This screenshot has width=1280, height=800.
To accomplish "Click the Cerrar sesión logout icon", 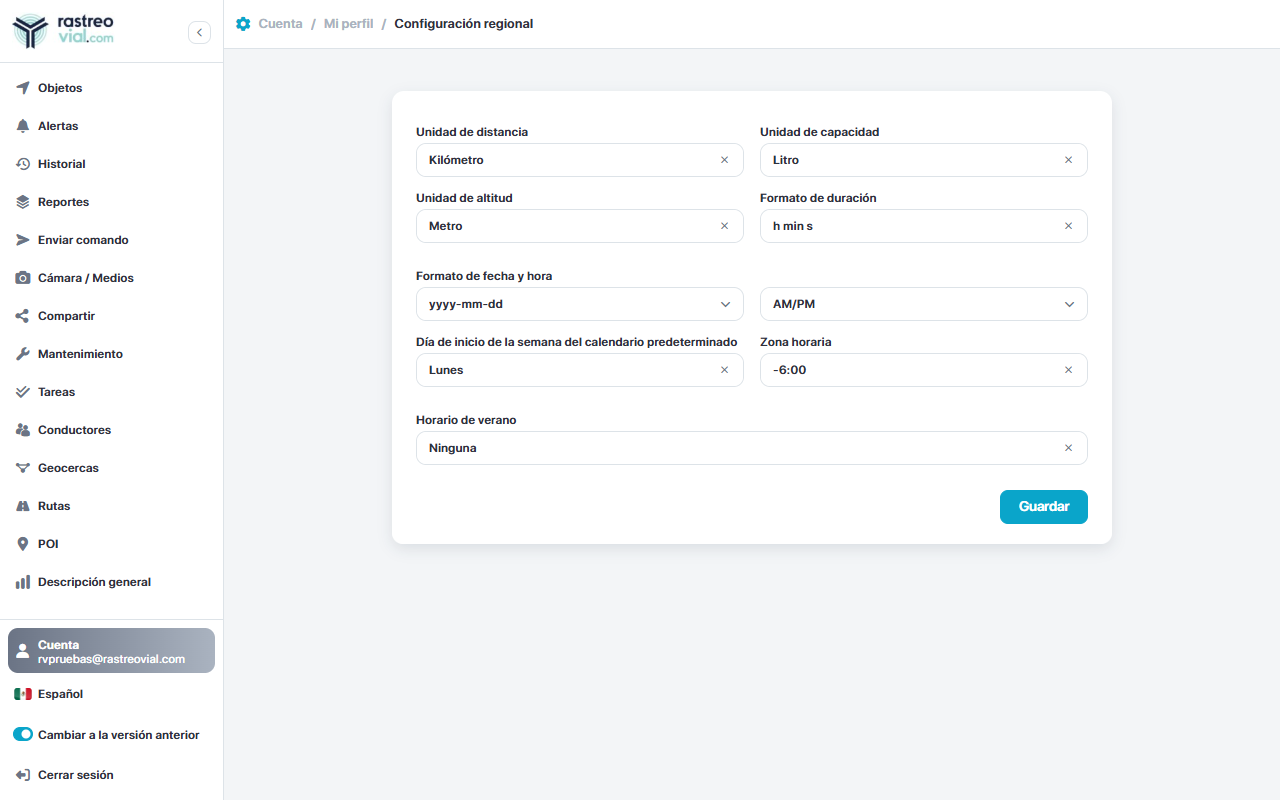I will pyautogui.click(x=23, y=775).
